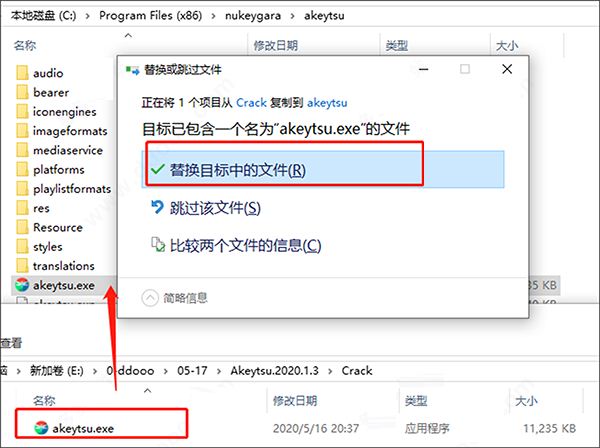600x448 pixels.
Task: Click Program Files (x86) in address path
Action: pyautogui.click(x=150, y=15)
